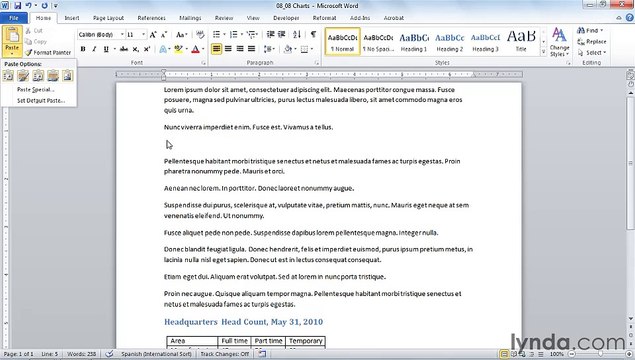Open the Shading dropdown
The image size is (635, 360).
(x=296, y=49)
